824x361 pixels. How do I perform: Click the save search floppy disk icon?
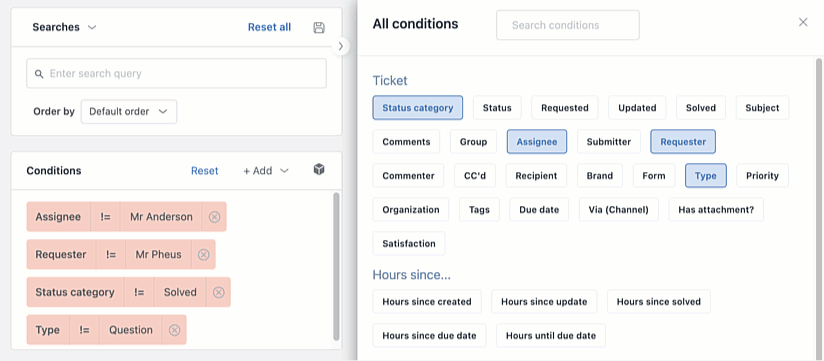[318, 27]
